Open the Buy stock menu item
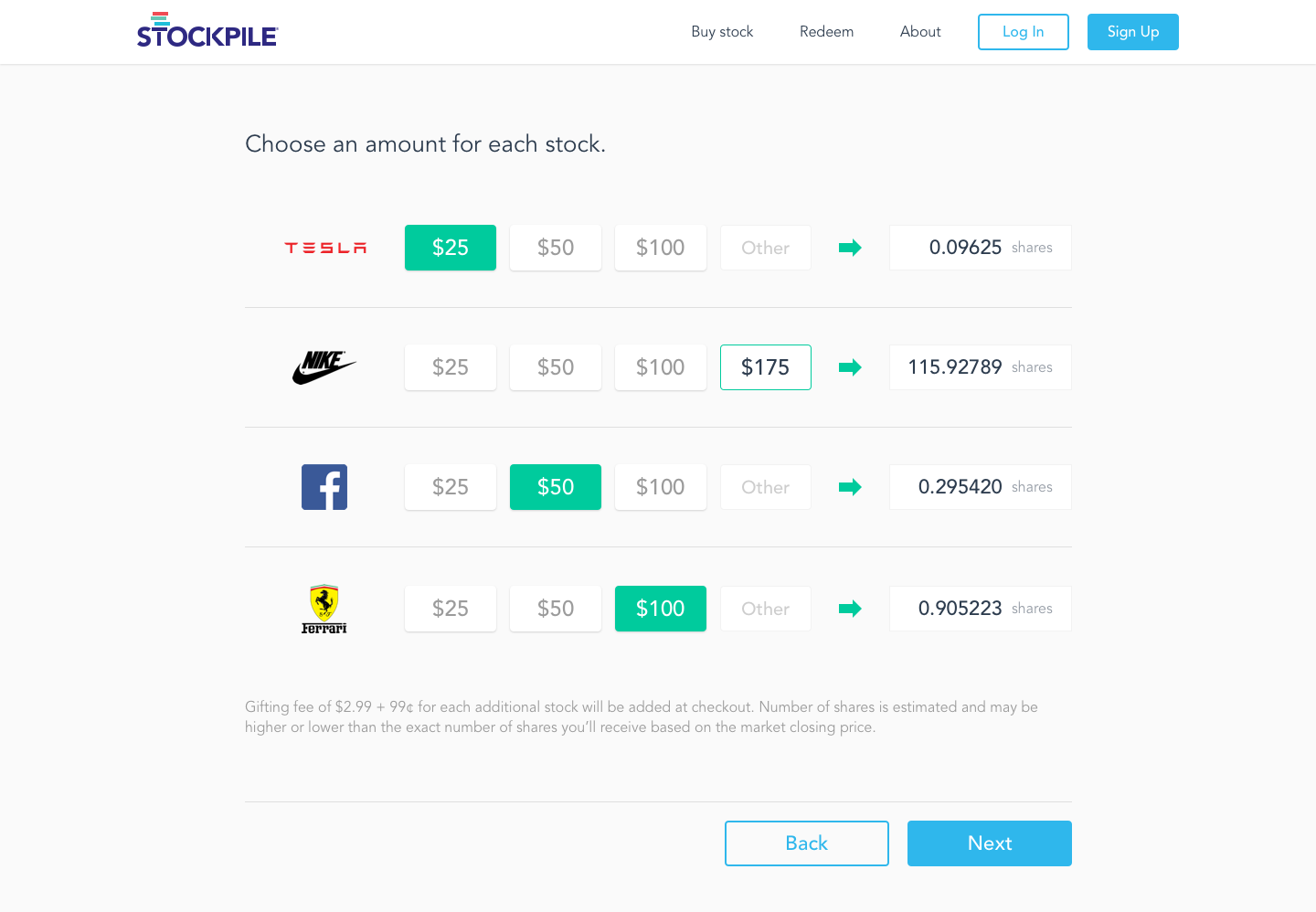The width and height of the screenshot is (1316, 912). tap(722, 32)
